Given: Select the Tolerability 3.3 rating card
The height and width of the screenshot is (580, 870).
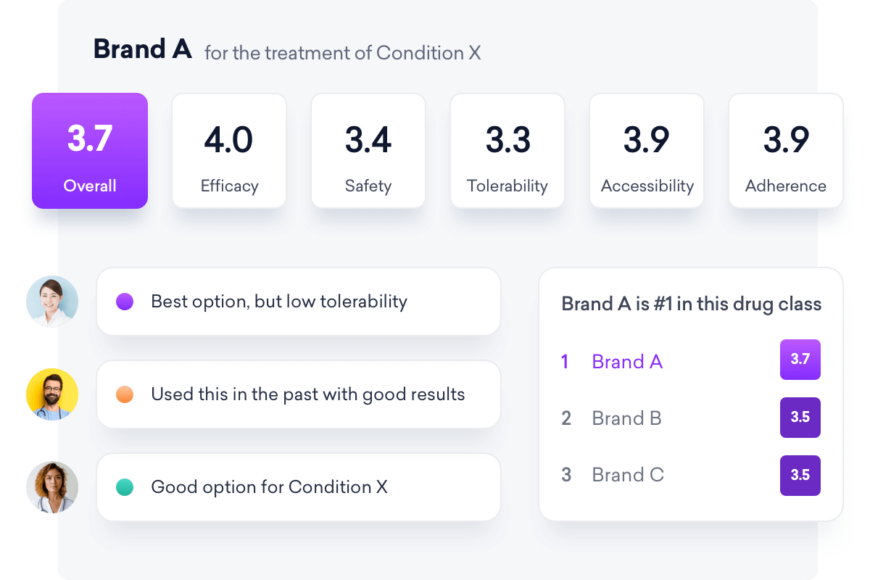Looking at the screenshot, I should [x=507, y=151].
